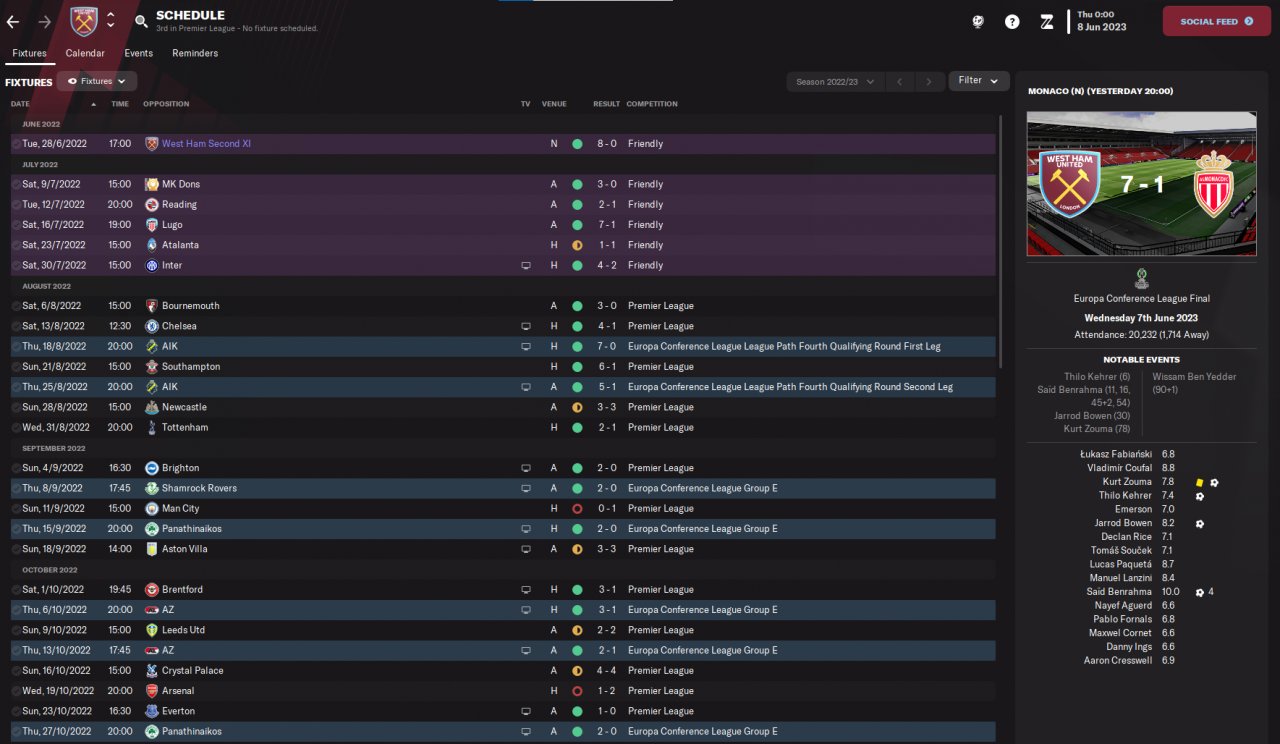The width and height of the screenshot is (1280, 744).
Task: Click the West Ham club crest
Action: pos(84,21)
